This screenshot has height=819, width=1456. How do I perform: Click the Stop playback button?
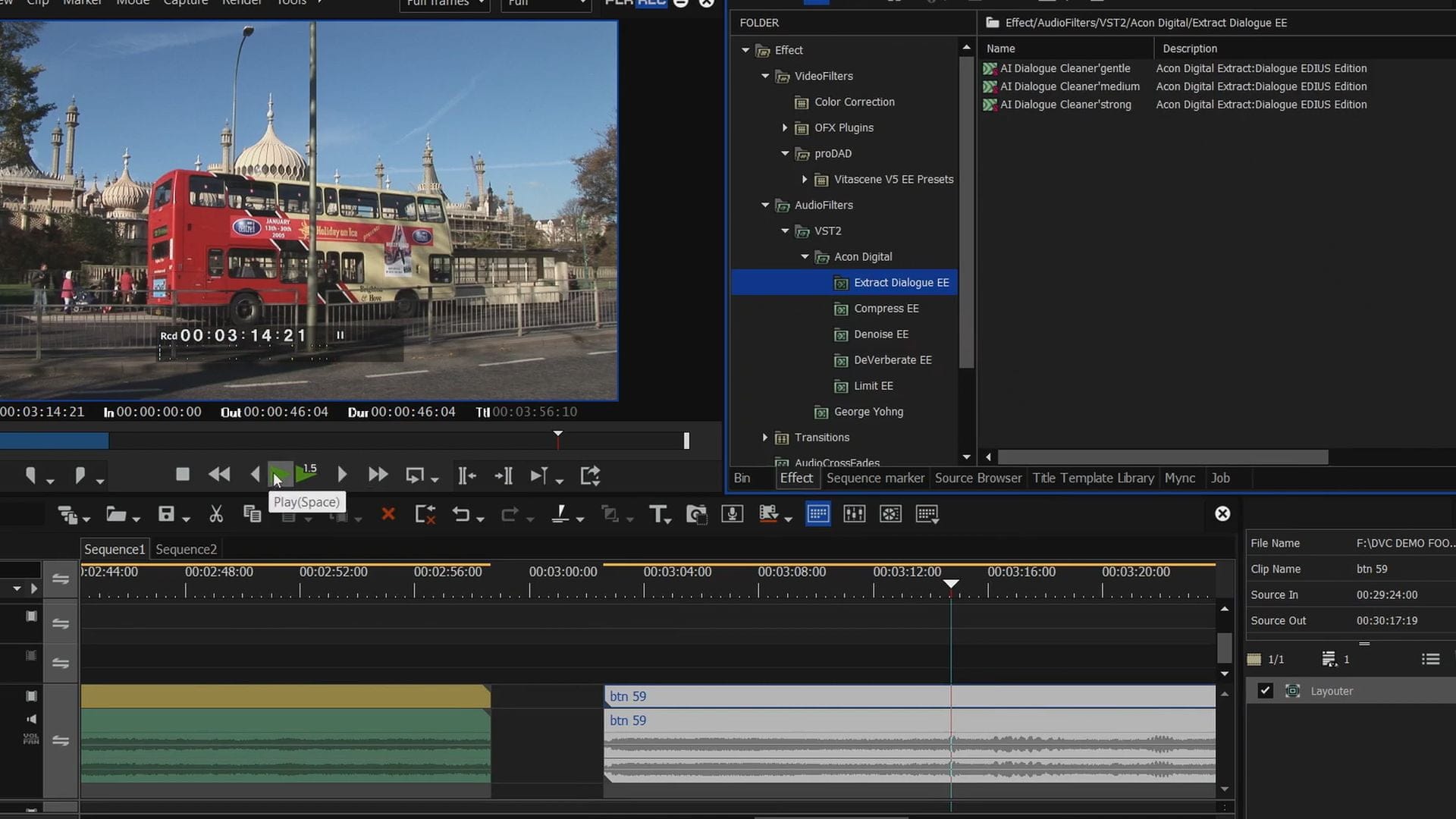tap(182, 475)
